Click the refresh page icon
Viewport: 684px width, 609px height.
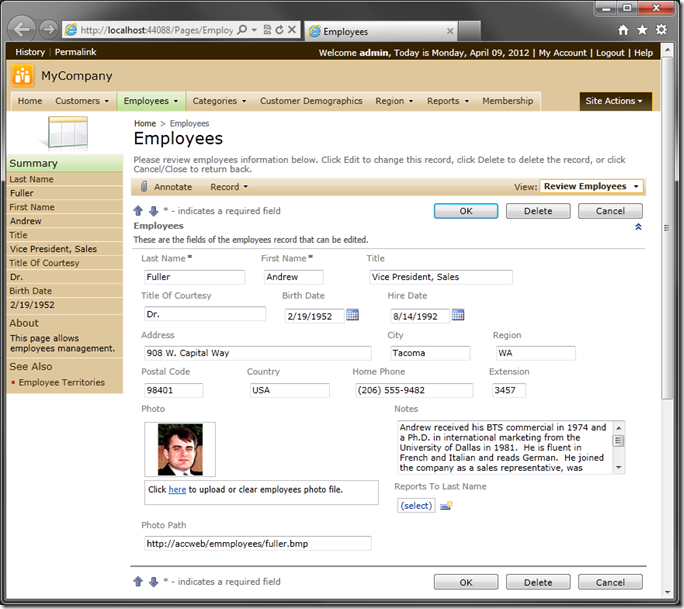[x=280, y=30]
